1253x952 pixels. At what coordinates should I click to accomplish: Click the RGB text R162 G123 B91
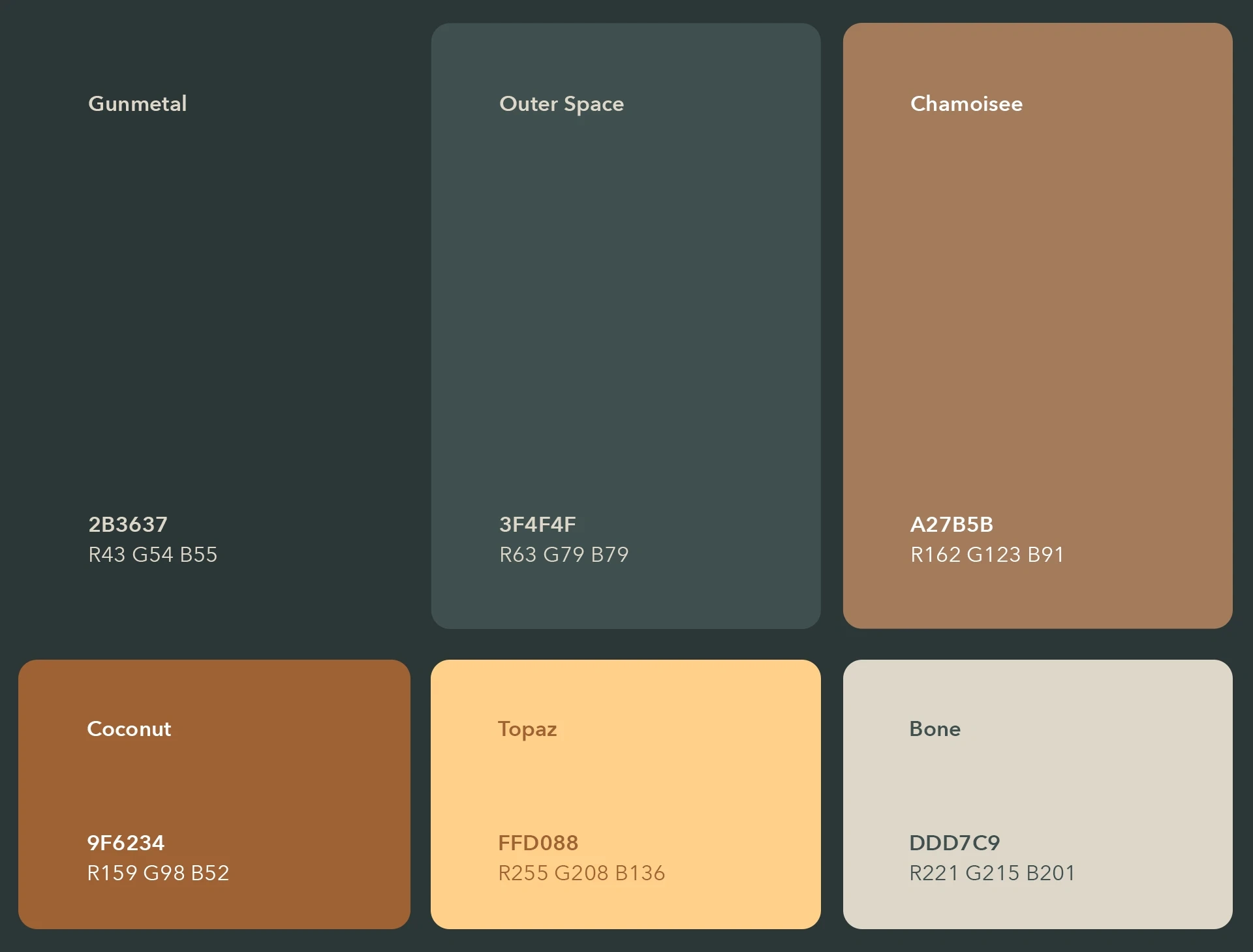[987, 555]
